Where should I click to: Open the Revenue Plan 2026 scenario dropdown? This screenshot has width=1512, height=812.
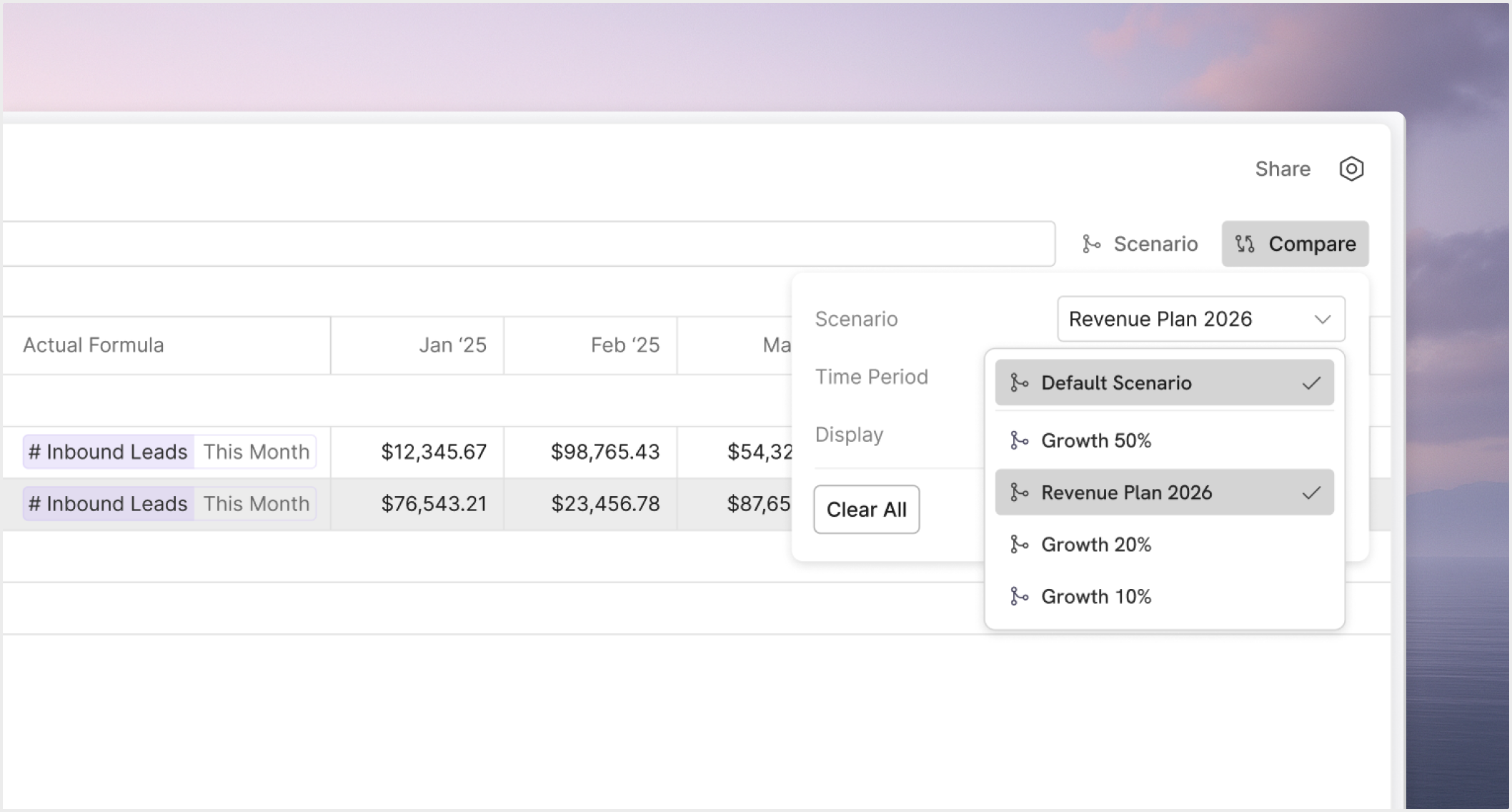click(1201, 319)
